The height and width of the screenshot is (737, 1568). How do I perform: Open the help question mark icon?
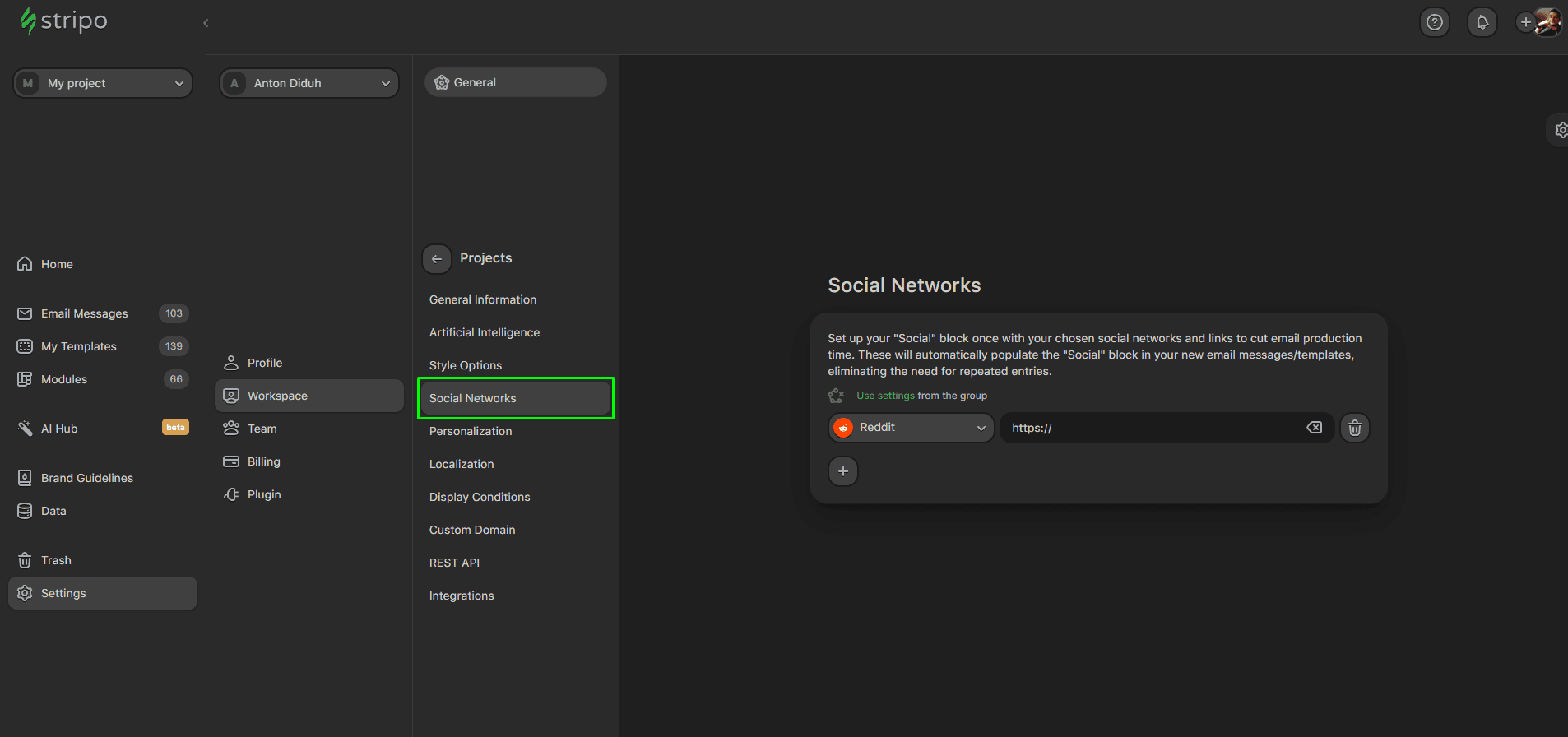(1435, 22)
